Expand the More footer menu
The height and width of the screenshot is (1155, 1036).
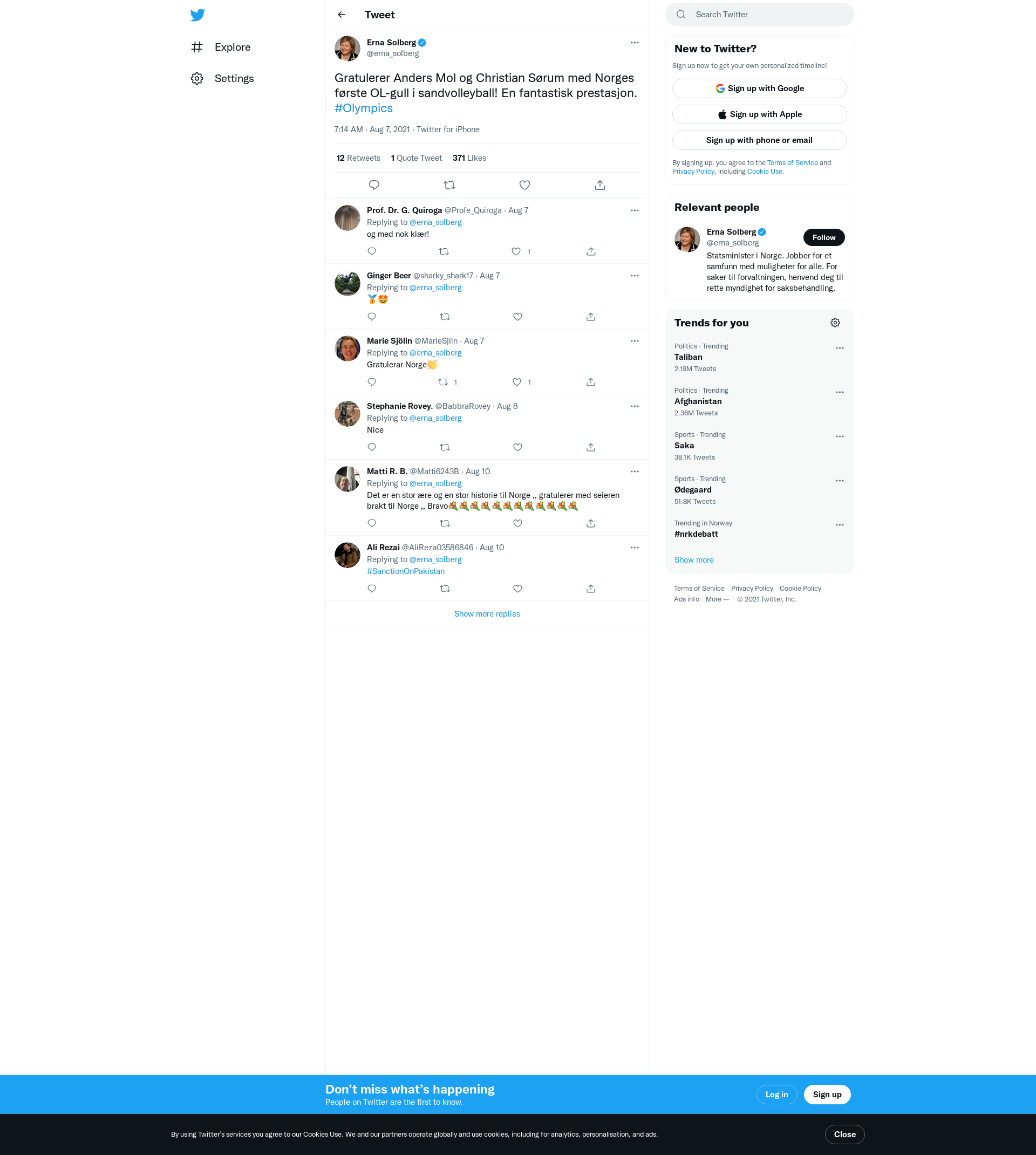(x=717, y=599)
